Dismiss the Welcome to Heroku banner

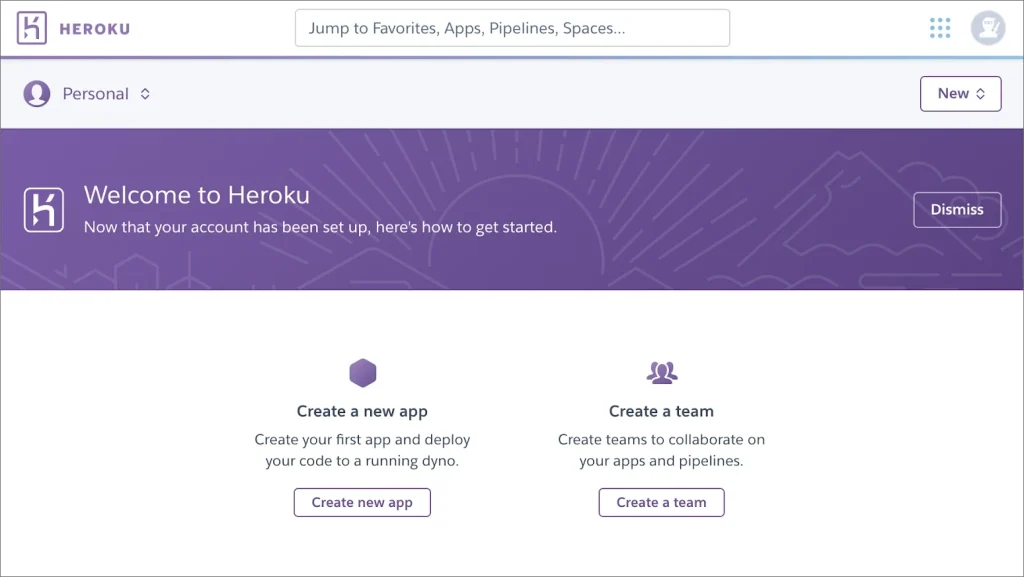(x=957, y=210)
